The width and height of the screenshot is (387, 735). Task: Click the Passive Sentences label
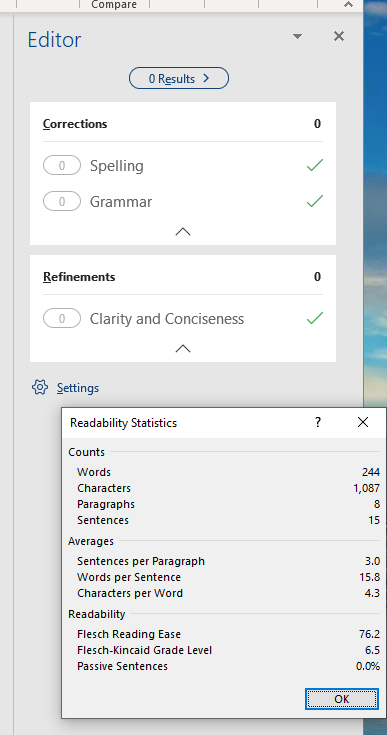pos(122,666)
